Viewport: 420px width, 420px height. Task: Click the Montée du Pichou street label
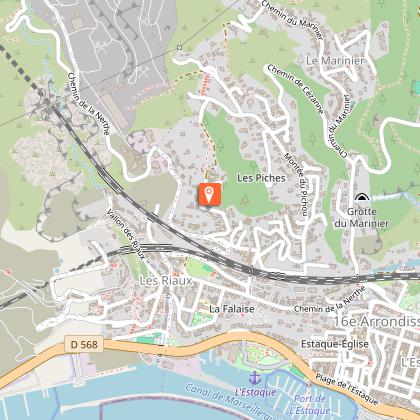(x=296, y=185)
